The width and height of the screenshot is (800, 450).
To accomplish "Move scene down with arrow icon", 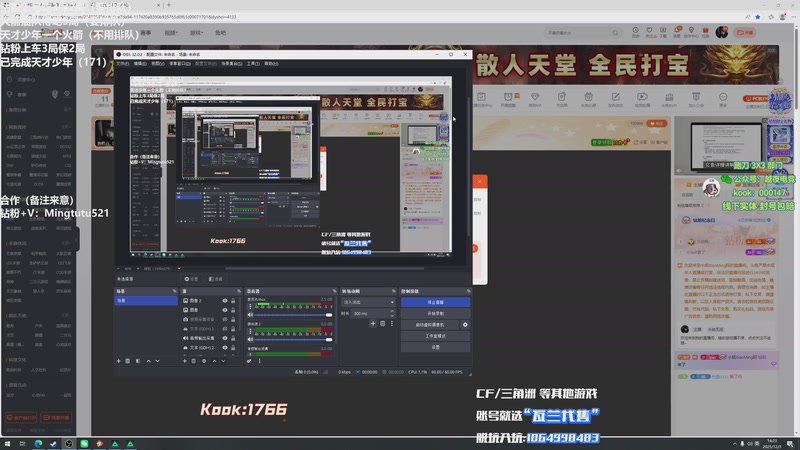I will coord(158,361).
